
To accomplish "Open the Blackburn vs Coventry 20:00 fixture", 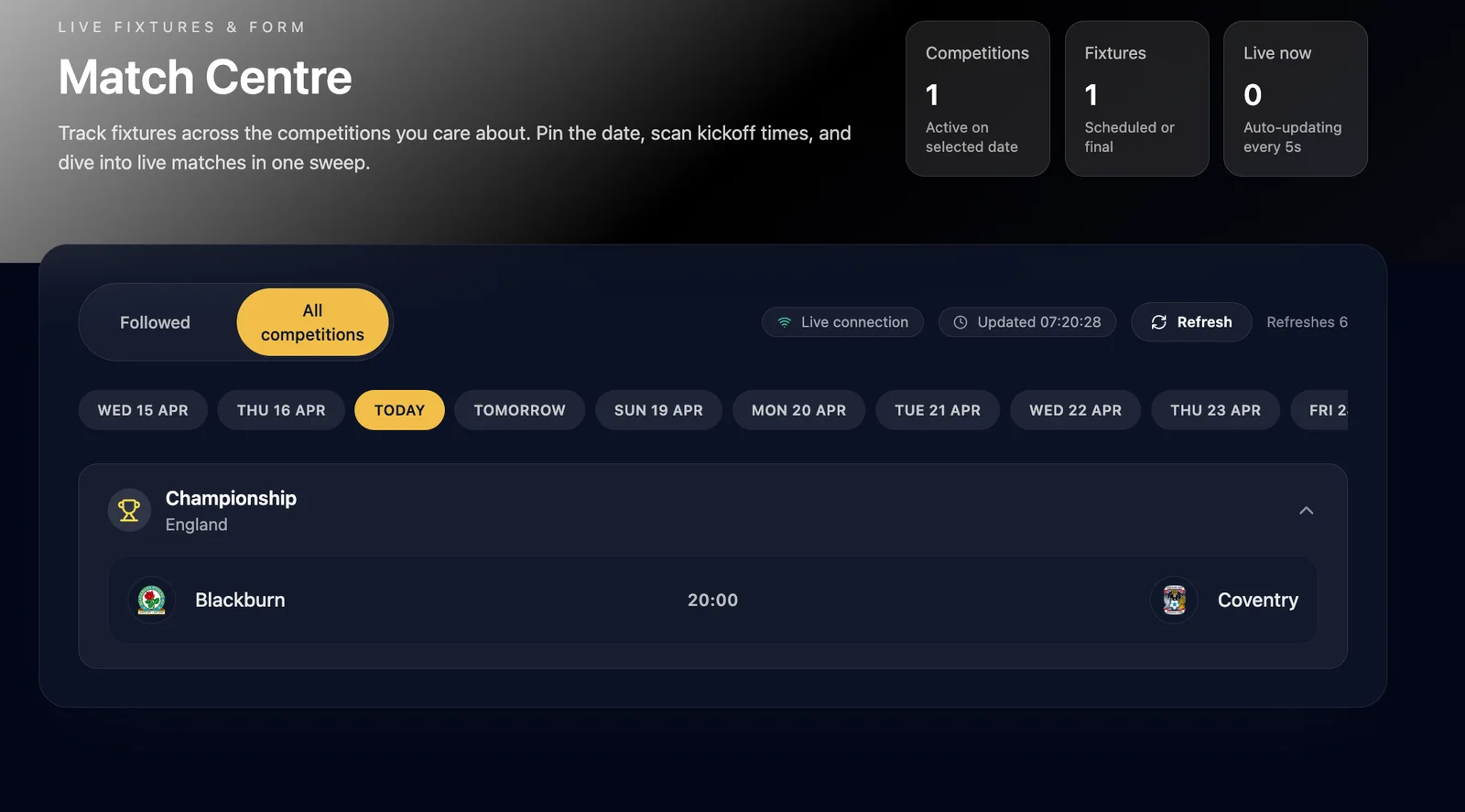I will pyautogui.click(x=712, y=601).
